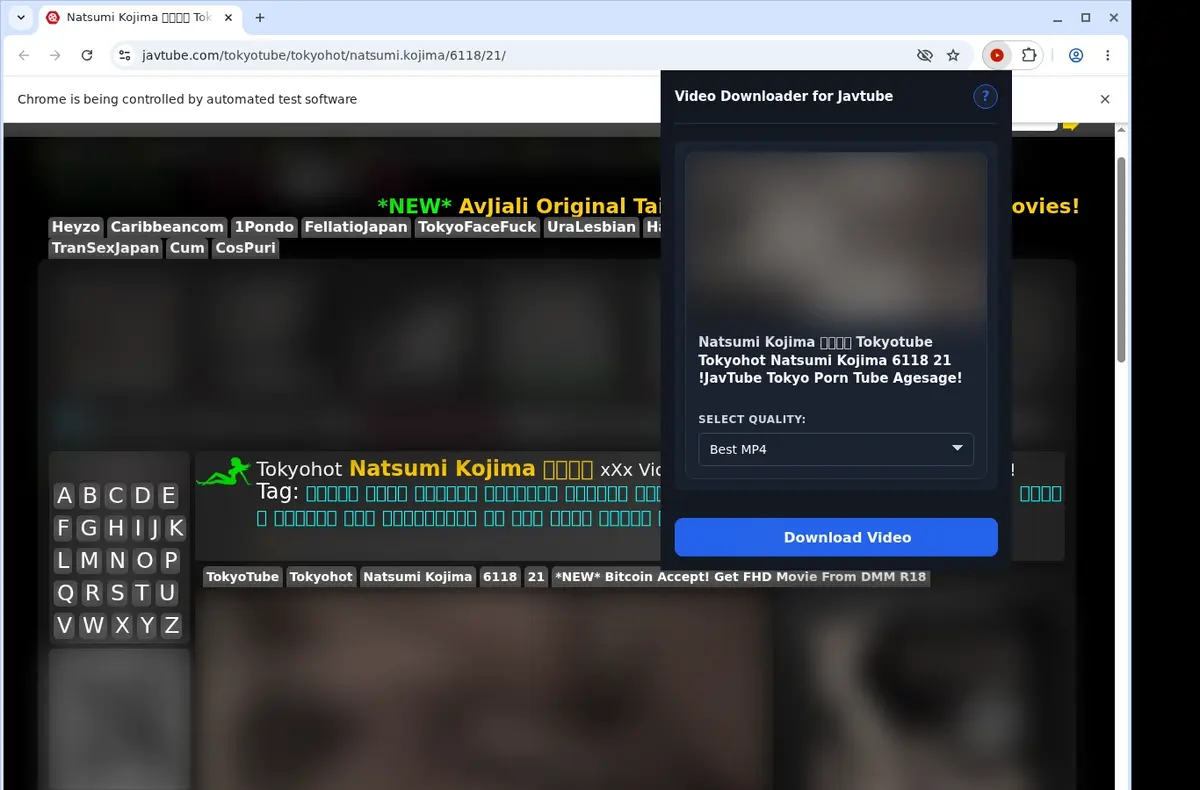The image size is (1200, 790).
Task: Reload the current page
Action: 87,56
